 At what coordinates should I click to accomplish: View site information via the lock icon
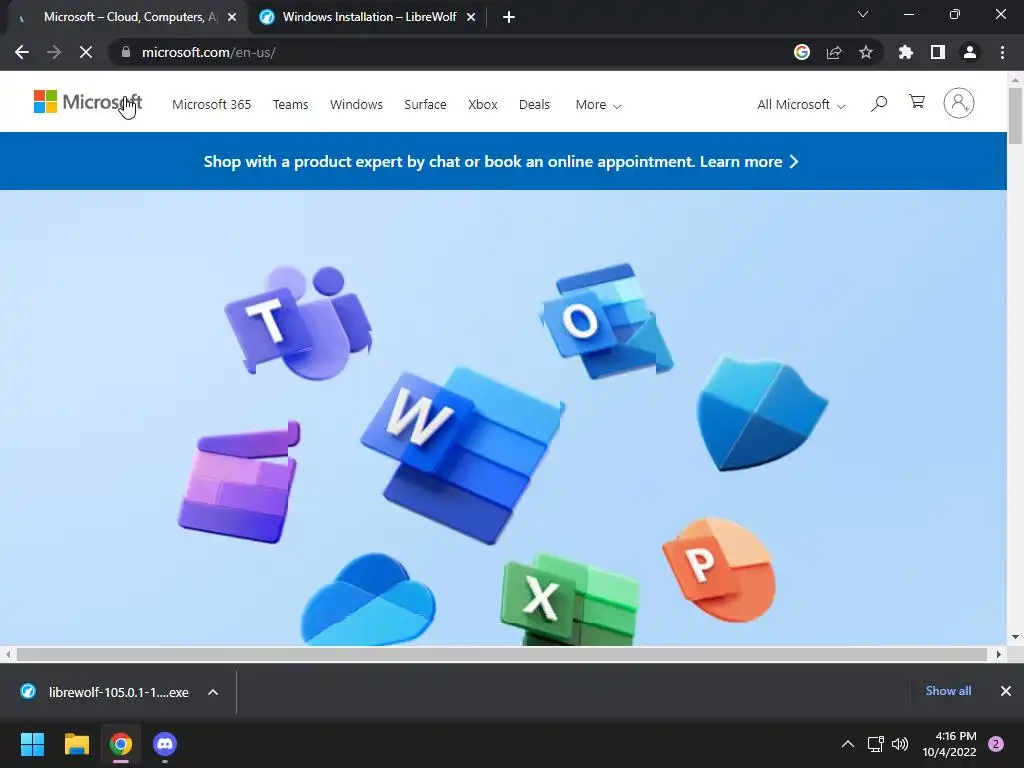[x=126, y=52]
